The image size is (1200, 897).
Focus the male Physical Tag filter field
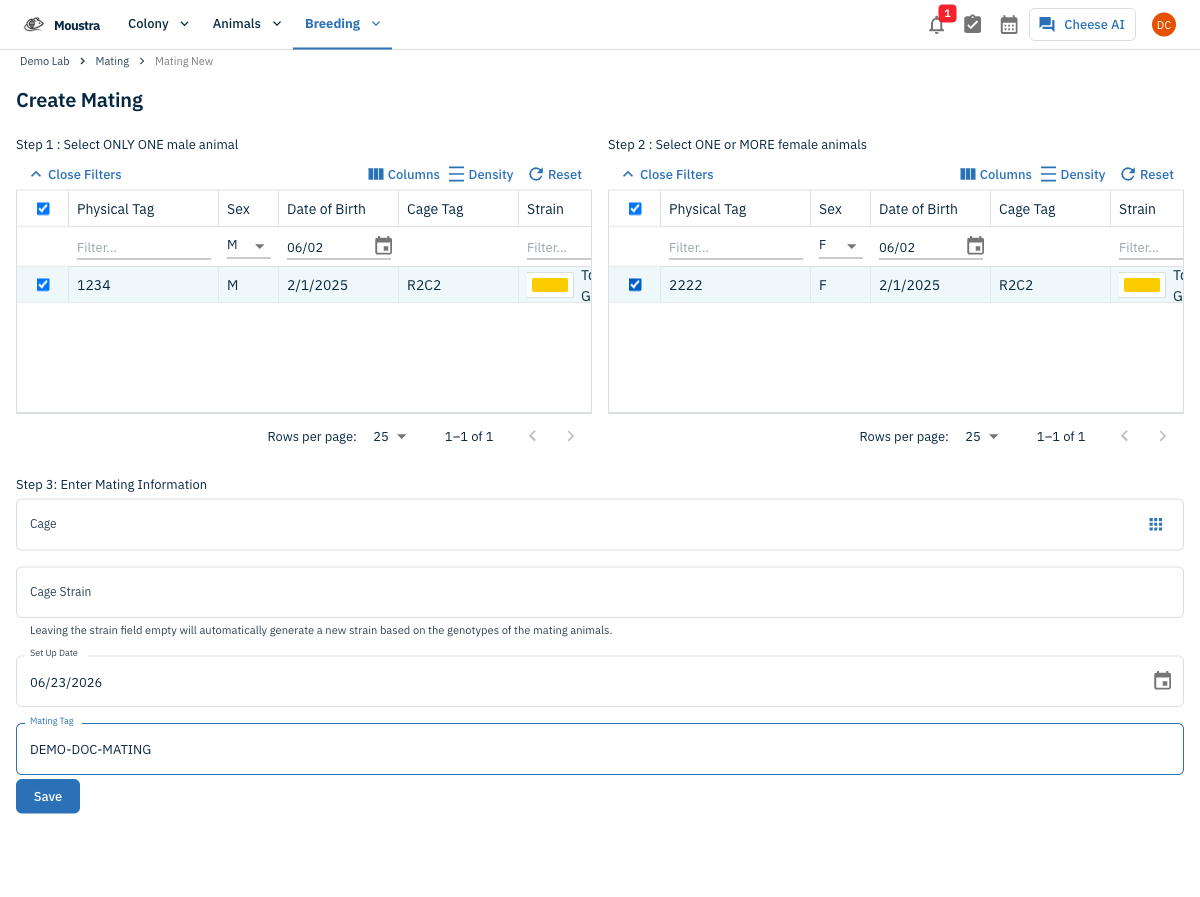click(144, 247)
